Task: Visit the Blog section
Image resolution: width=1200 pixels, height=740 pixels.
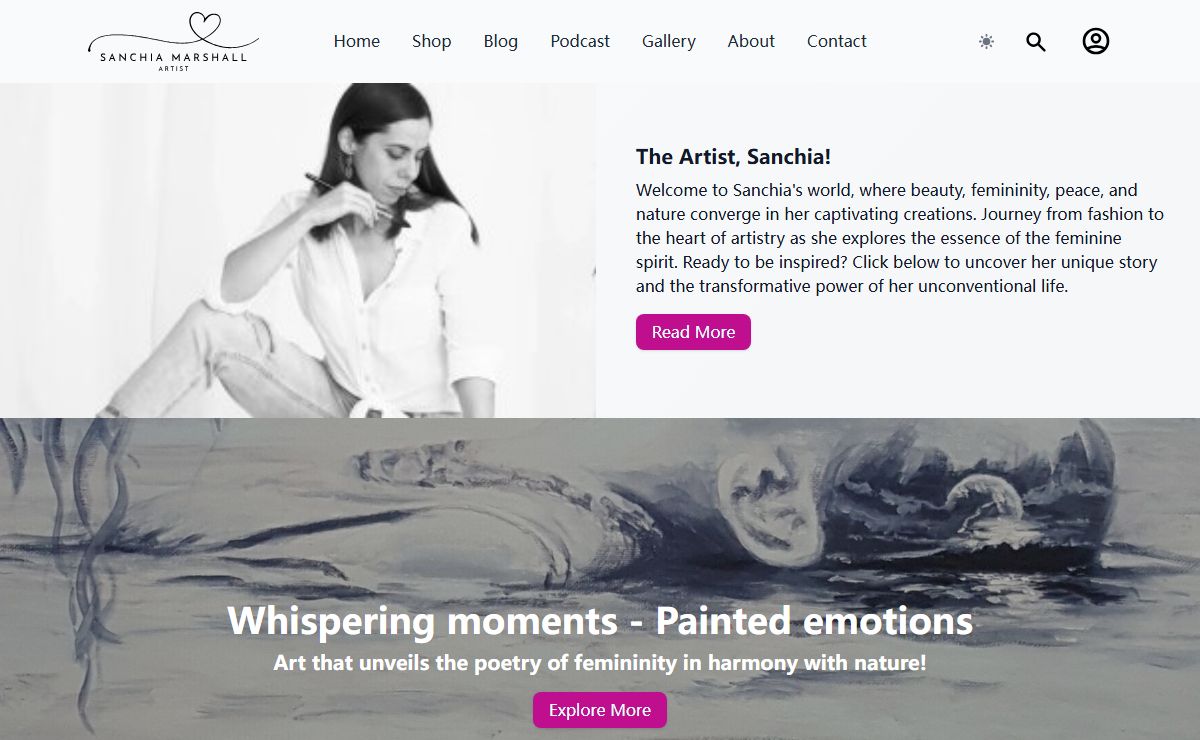Action: pyautogui.click(x=501, y=41)
